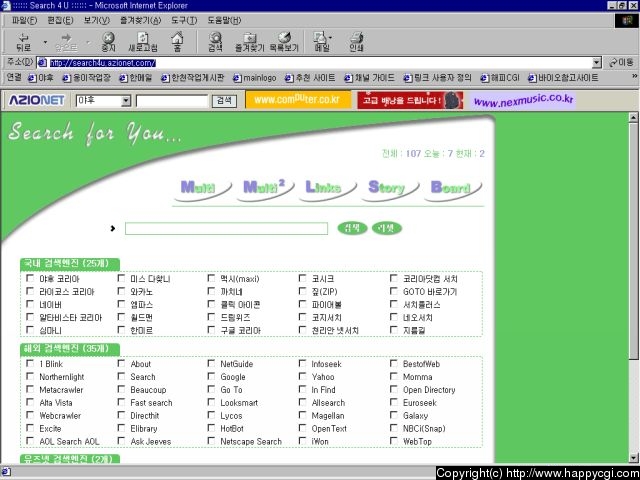Open the 한천작업게시판 links shortcut
Image resolution: width=640 pixels, height=480 pixels.
tap(193, 78)
